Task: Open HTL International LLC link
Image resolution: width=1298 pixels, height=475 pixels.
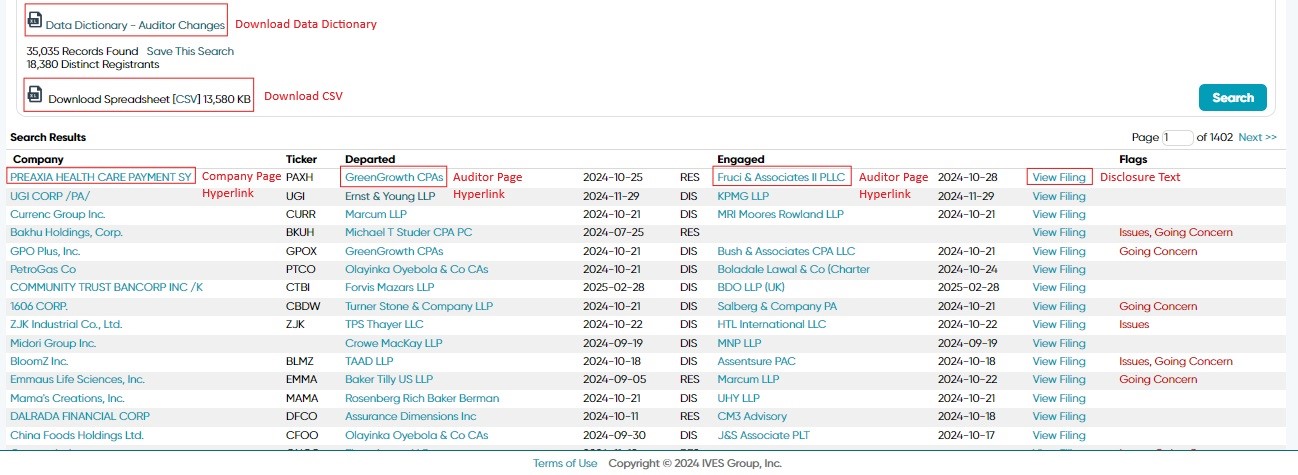Action: (x=772, y=324)
